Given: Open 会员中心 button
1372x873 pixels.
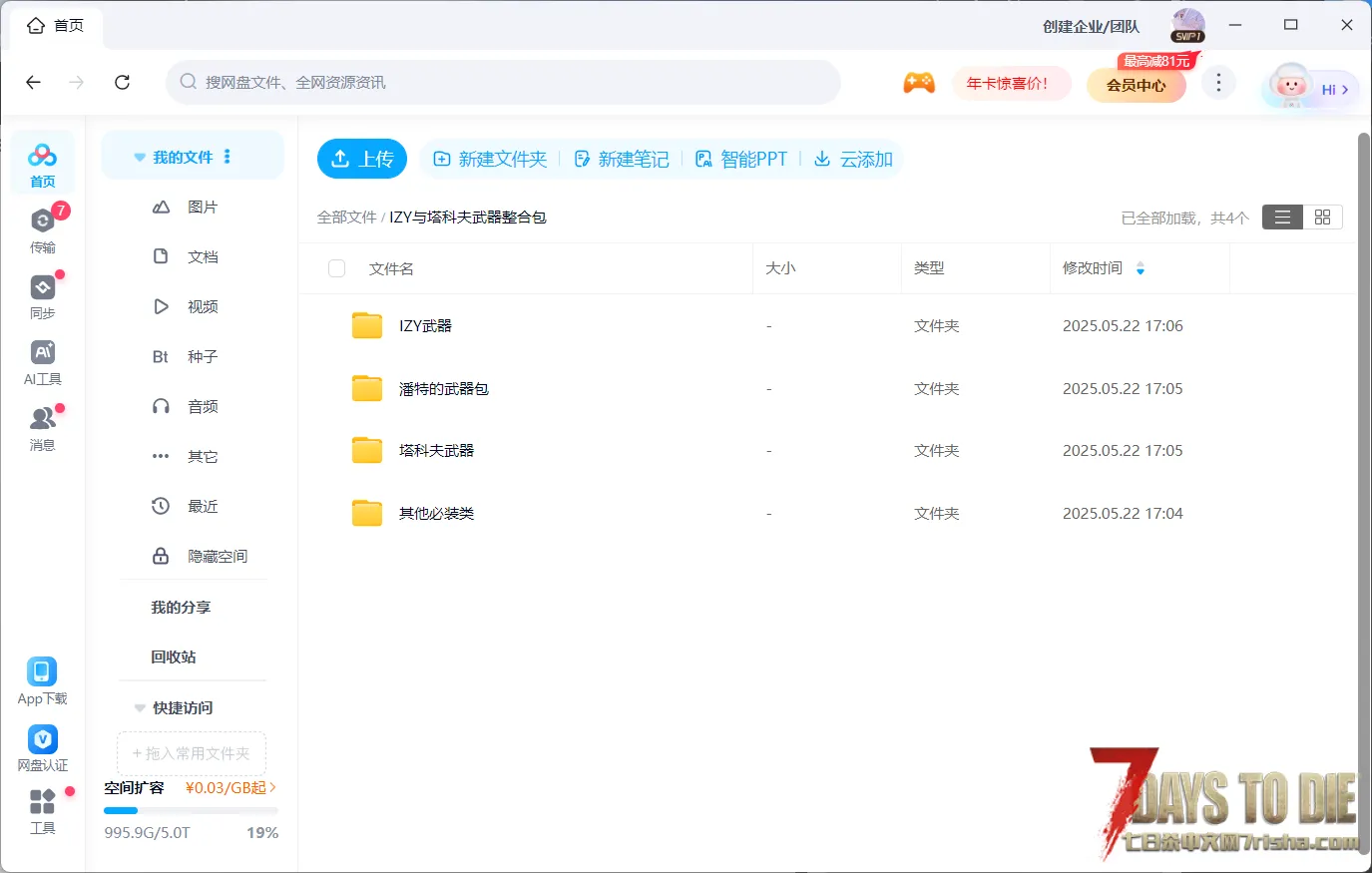Looking at the screenshot, I should (1136, 85).
